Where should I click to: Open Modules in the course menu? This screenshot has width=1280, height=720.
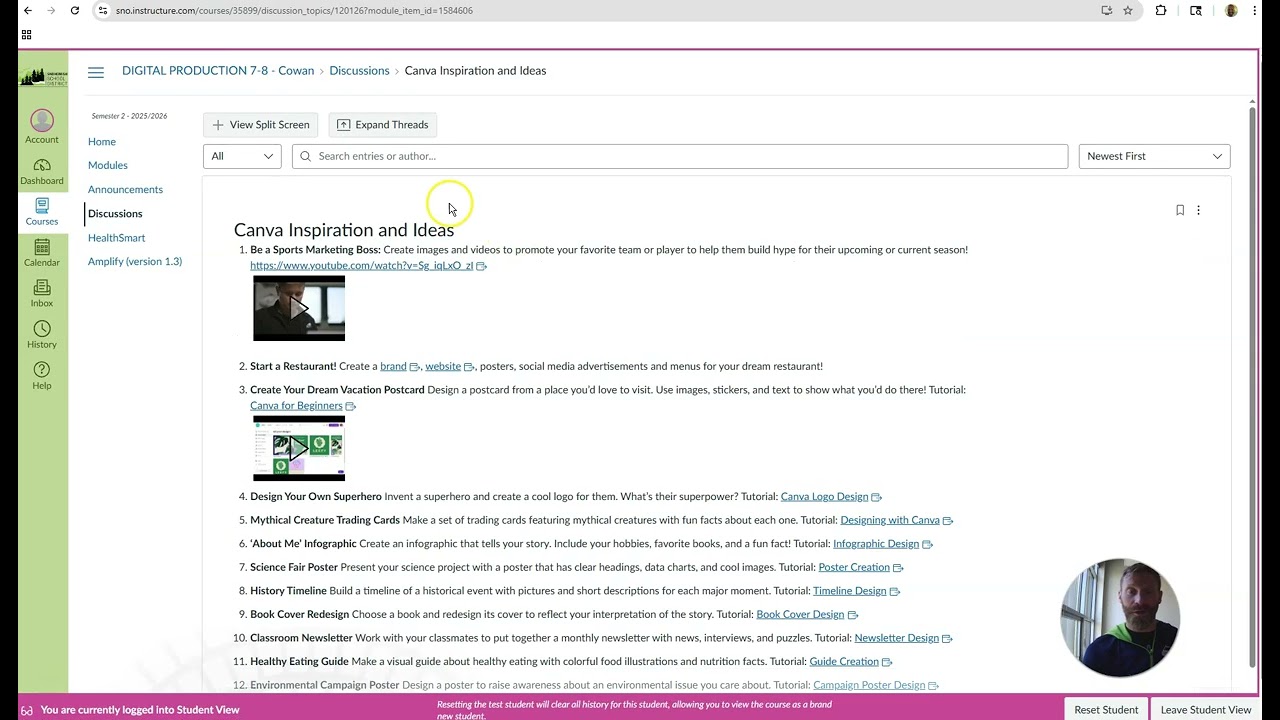[108, 165]
